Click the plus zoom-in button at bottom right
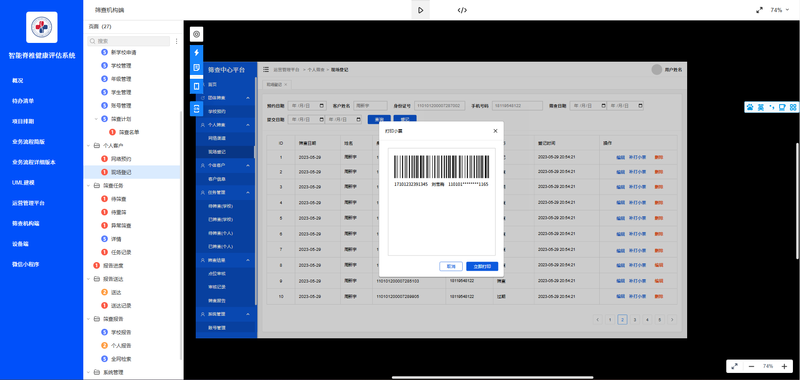Image resolution: width=800 pixels, height=380 pixels. pos(784,366)
